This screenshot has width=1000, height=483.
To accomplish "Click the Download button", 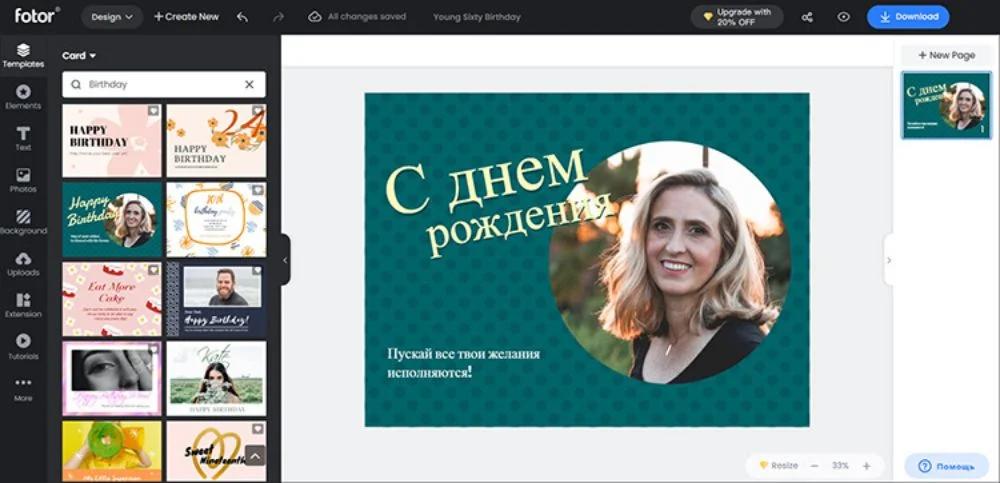I will click(x=907, y=17).
